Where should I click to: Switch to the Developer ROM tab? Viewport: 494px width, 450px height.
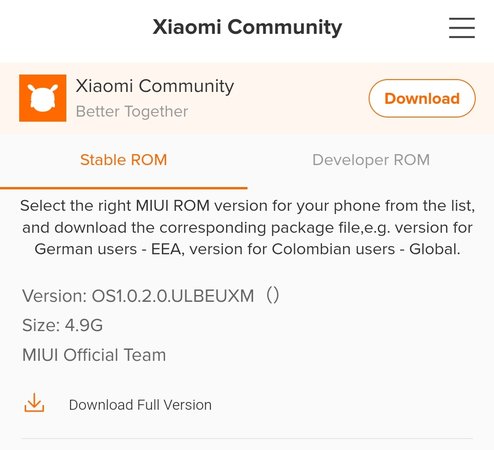(371, 160)
